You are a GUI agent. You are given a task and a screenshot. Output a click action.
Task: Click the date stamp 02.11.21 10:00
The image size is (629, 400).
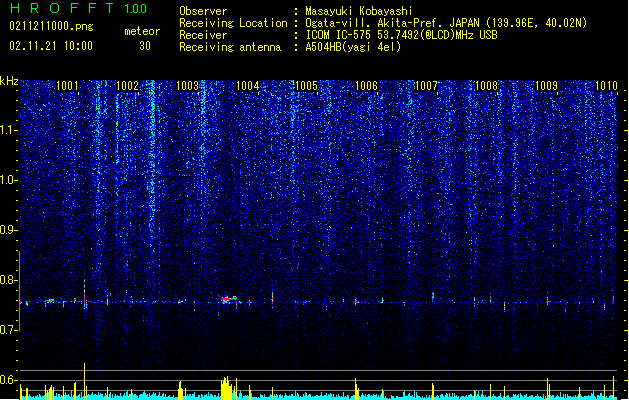point(51,46)
